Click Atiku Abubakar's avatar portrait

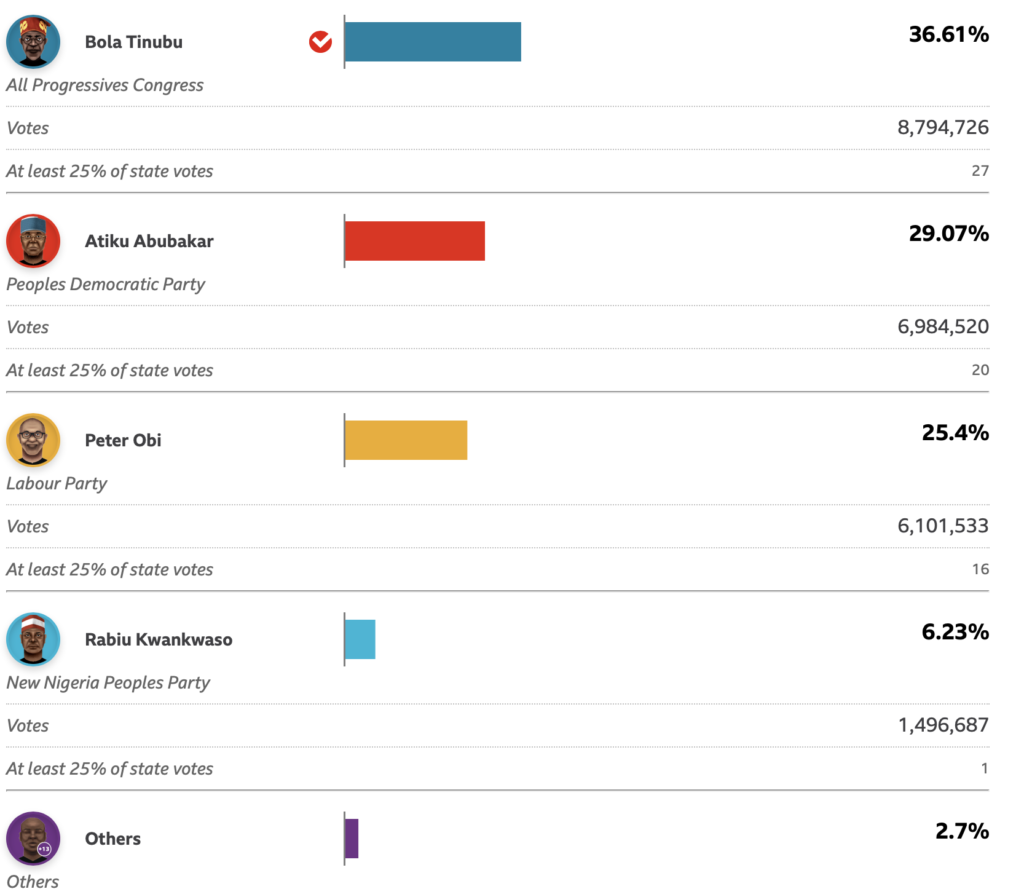coord(33,241)
